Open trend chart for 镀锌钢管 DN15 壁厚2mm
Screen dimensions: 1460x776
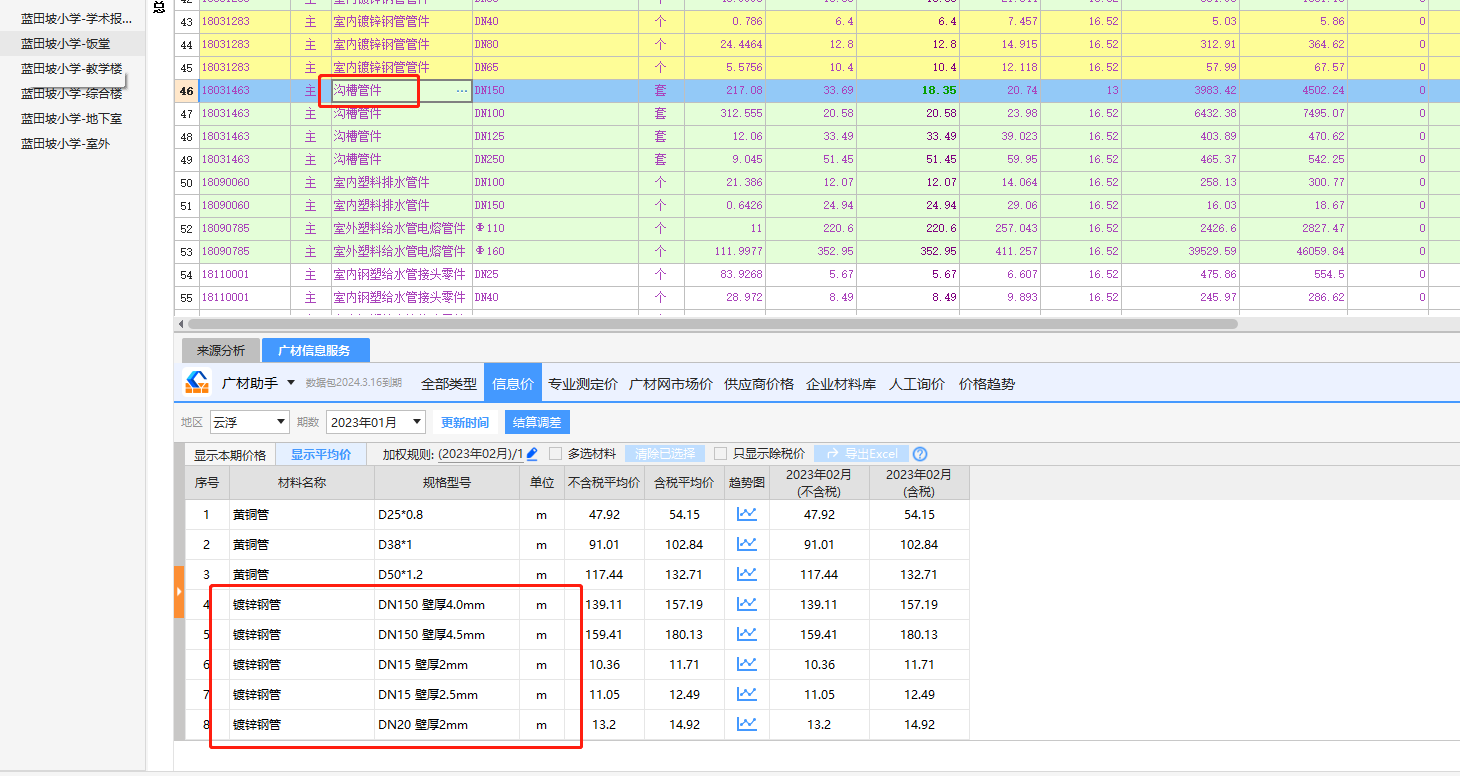(x=747, y=664)
